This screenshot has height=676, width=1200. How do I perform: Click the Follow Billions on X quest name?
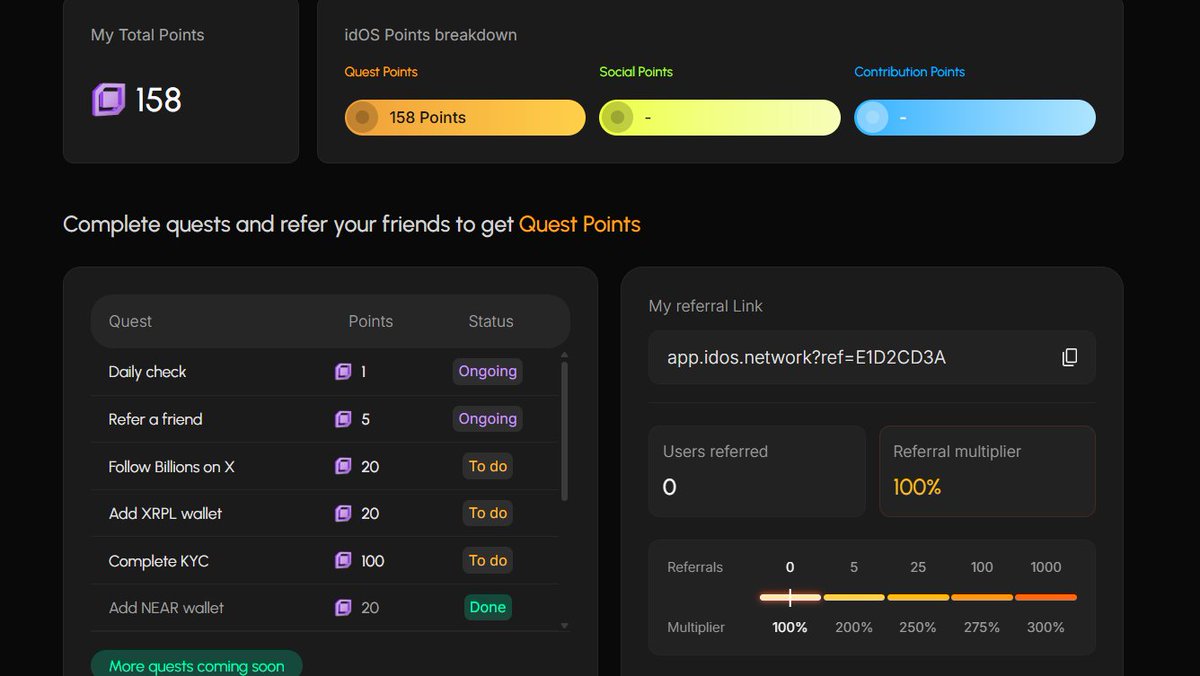point(171,466)
